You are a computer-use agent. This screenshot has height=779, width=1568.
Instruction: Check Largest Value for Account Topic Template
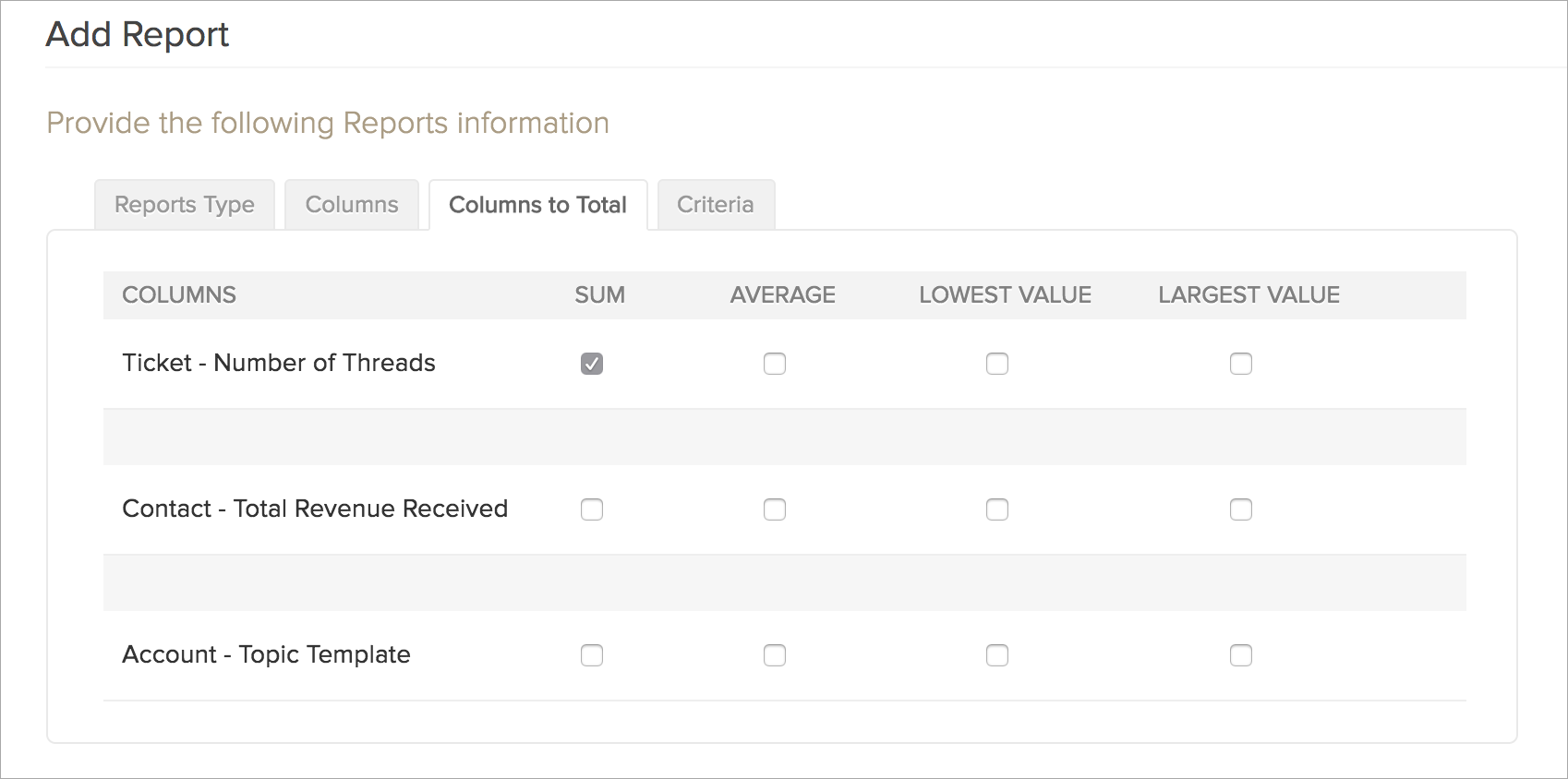pyautogui.click(x=1241, y=655)
